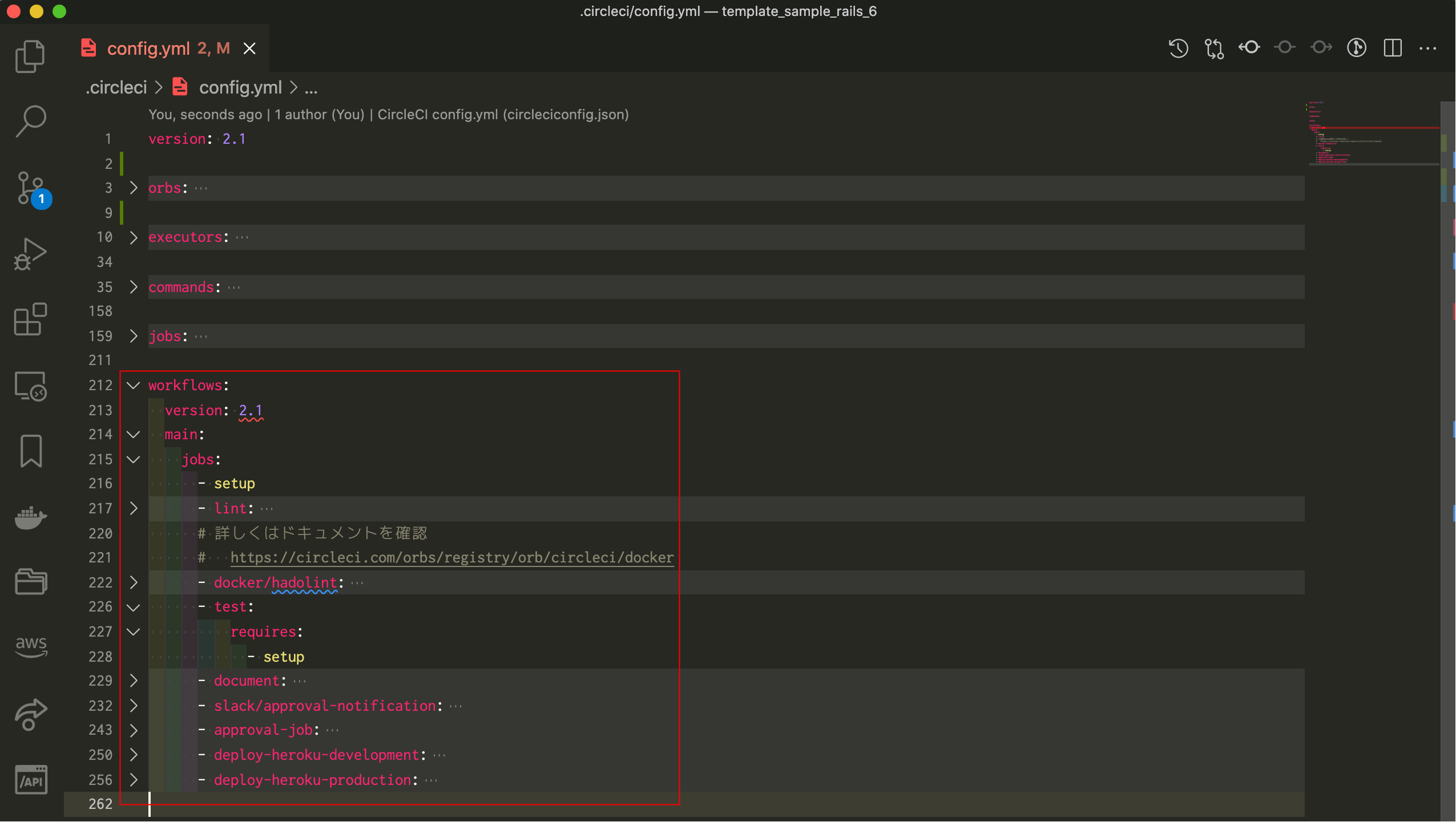Expand the folded orbs section
The height and width of the screenshot is (822, 1456).
click(x=134, y=188)
